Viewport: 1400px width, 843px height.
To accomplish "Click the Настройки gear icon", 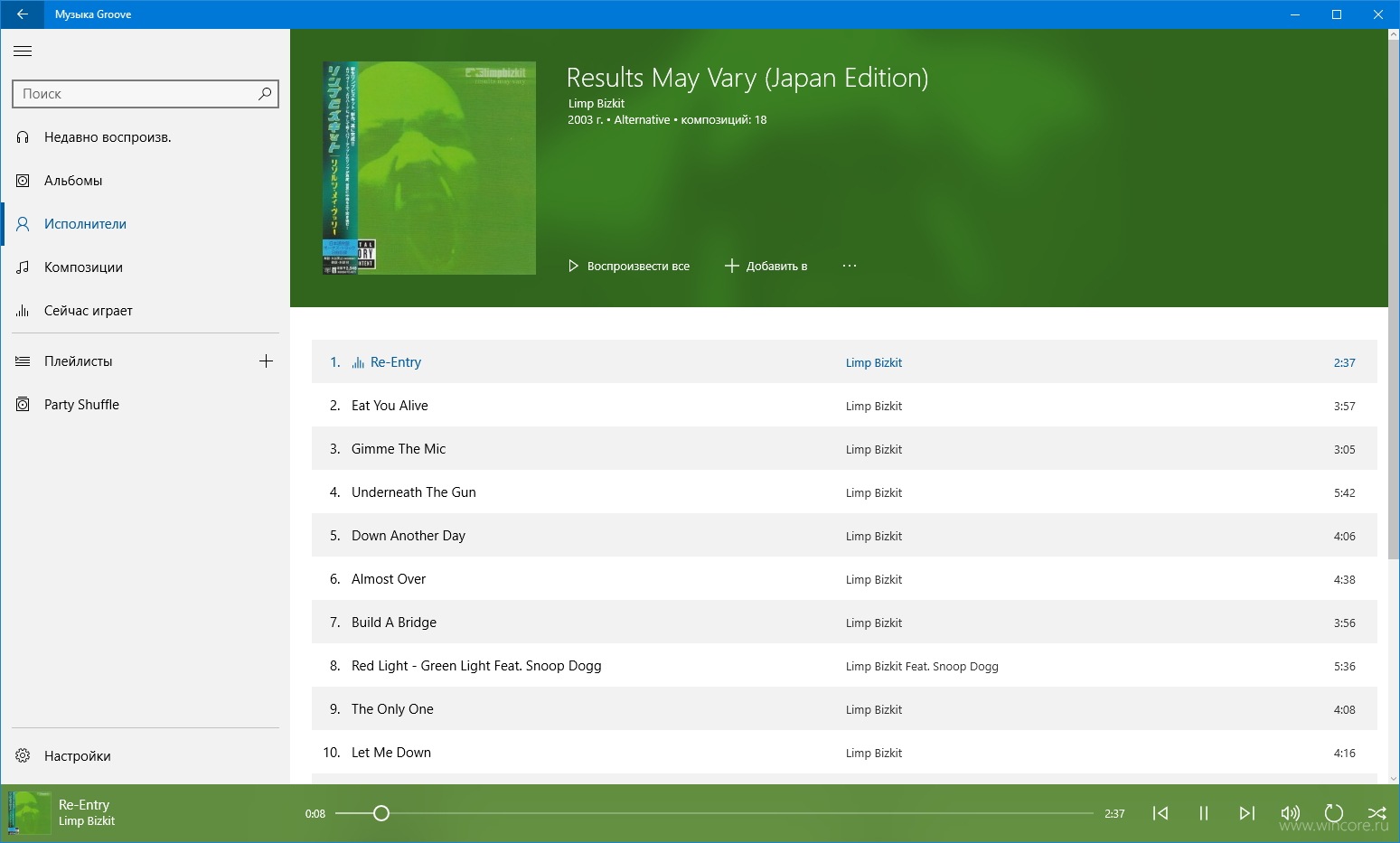I will pyautogui.click(x=23, y=756).
